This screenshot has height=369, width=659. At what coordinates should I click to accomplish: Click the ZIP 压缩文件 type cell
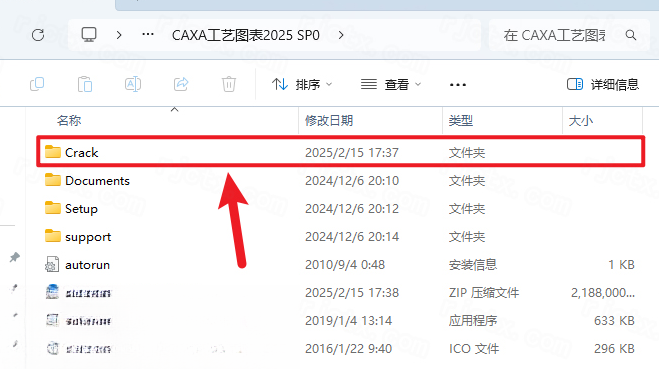pos(484,293)
